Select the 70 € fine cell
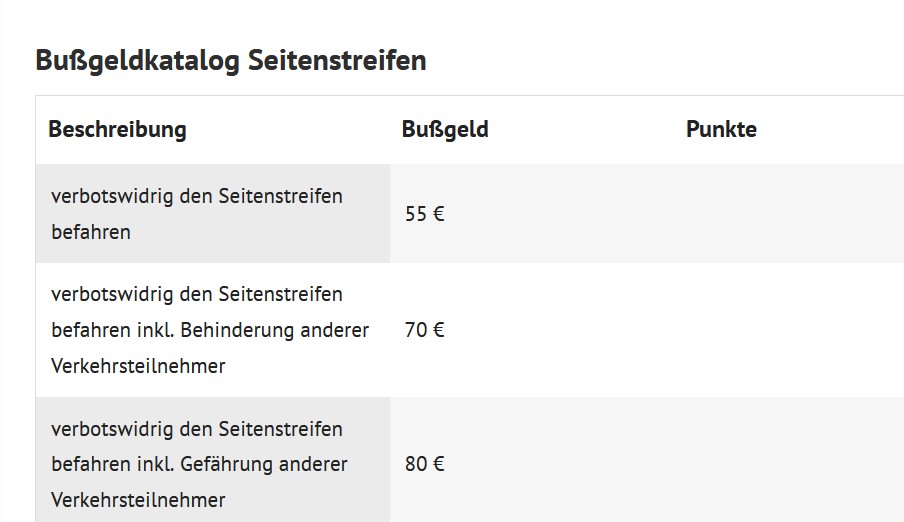Viewport: 904px width, 522px height. click(x=425, y=330)
